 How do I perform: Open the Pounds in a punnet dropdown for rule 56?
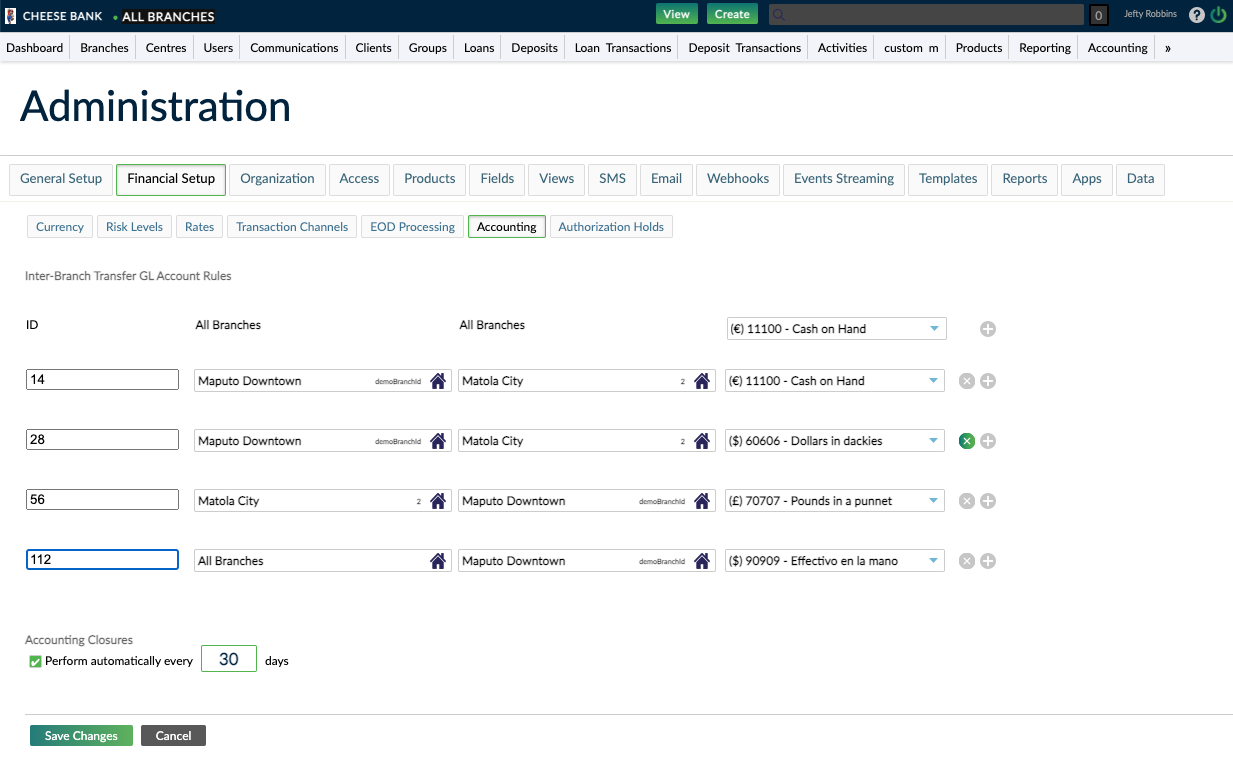[x=836, y=500]
